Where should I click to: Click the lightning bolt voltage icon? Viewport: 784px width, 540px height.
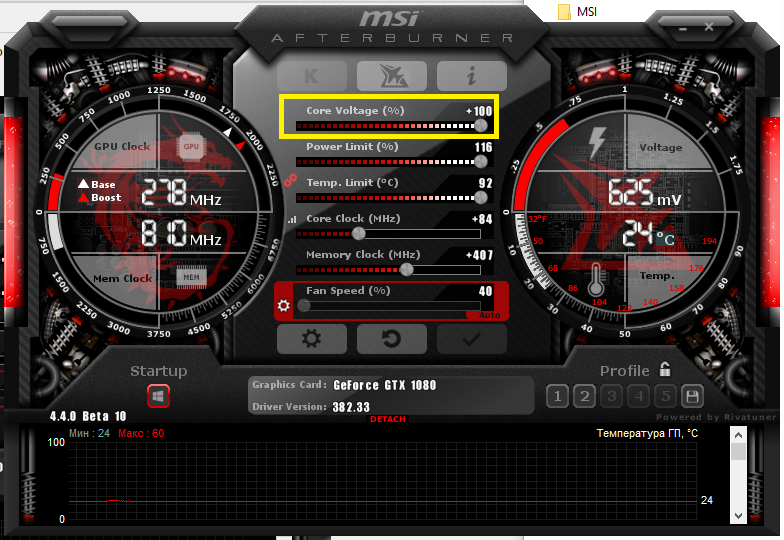597,142
